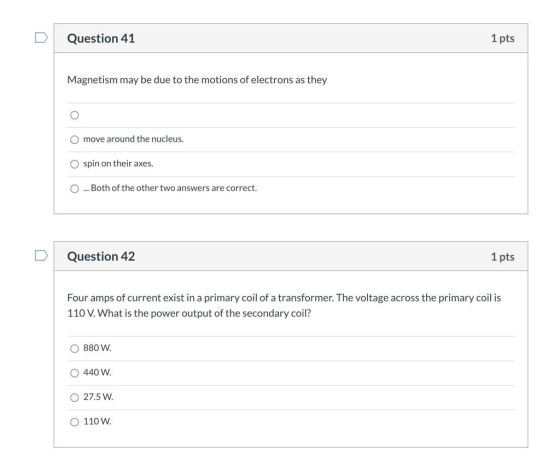Pick 'Both of the other two answers' option

click(74, 188)
